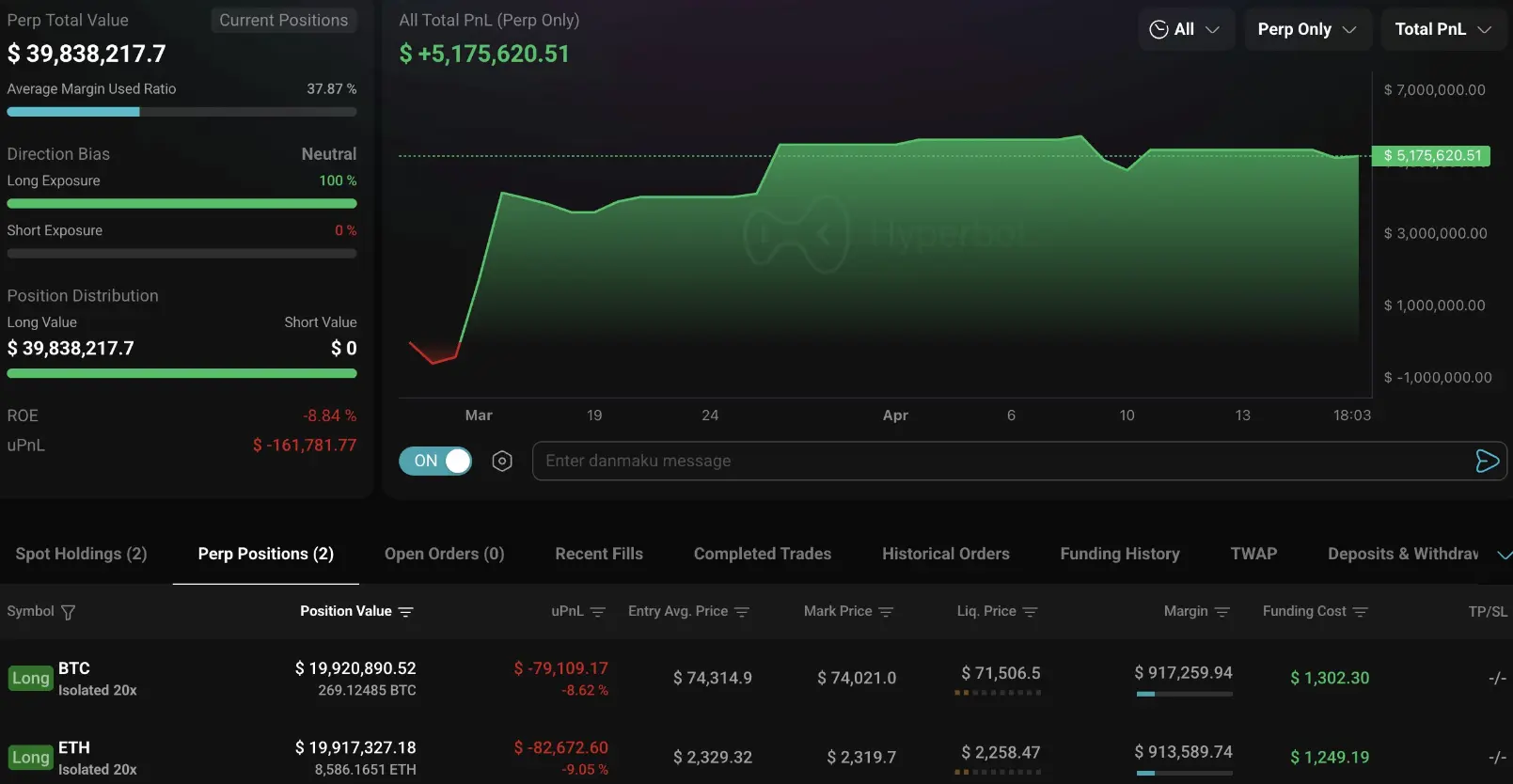
Task: Click BTC entry price $ 74,314.9
Action: 713,678
